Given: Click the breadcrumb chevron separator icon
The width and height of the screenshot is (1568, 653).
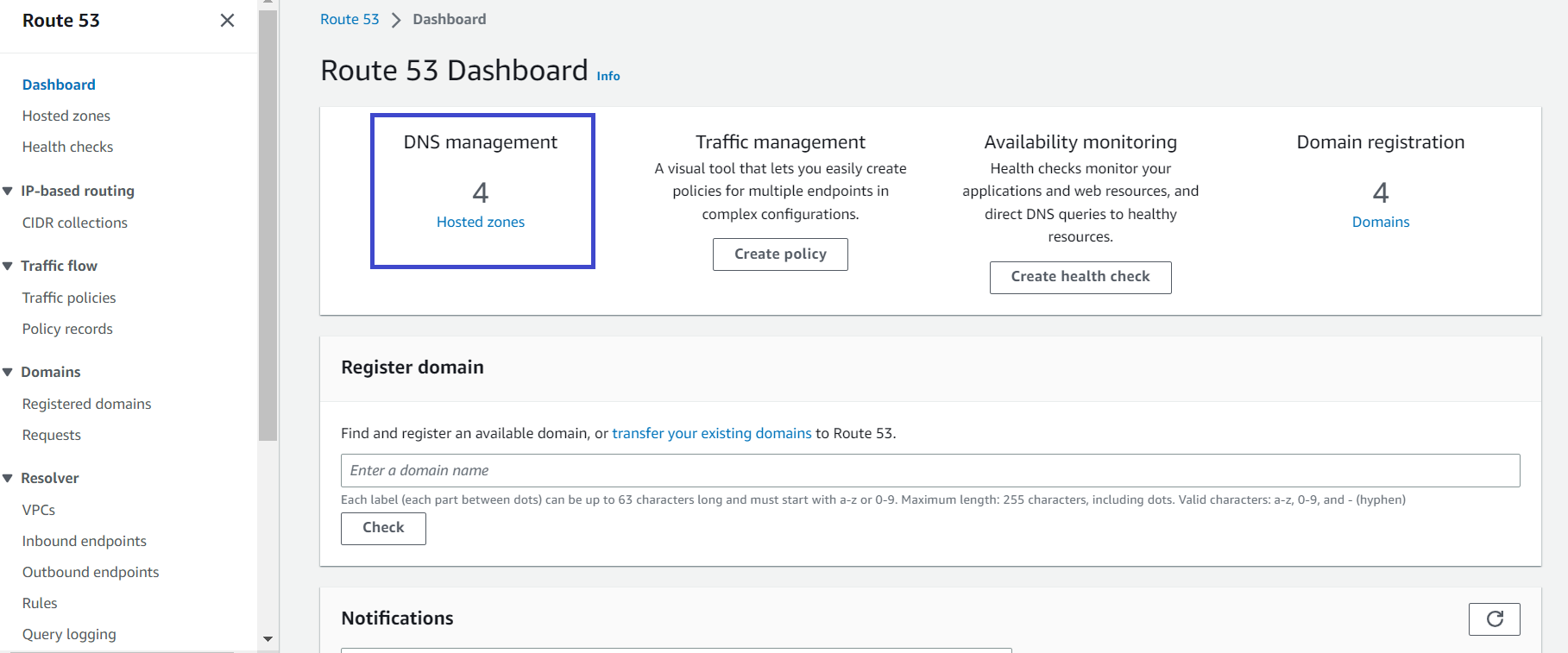Looking at the screenshot, I should point(396,20).
